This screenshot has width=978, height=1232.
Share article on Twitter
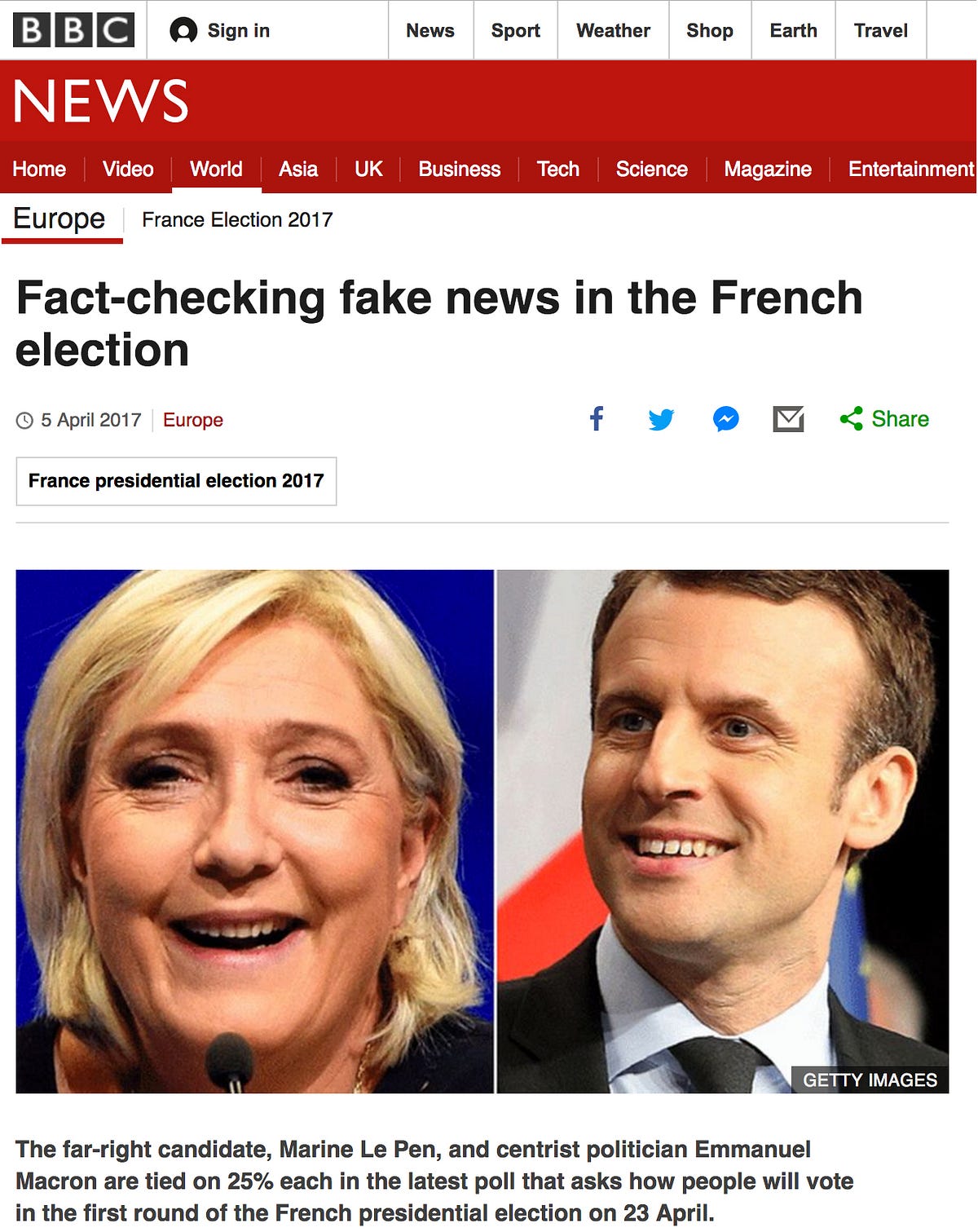coord(661,419)
